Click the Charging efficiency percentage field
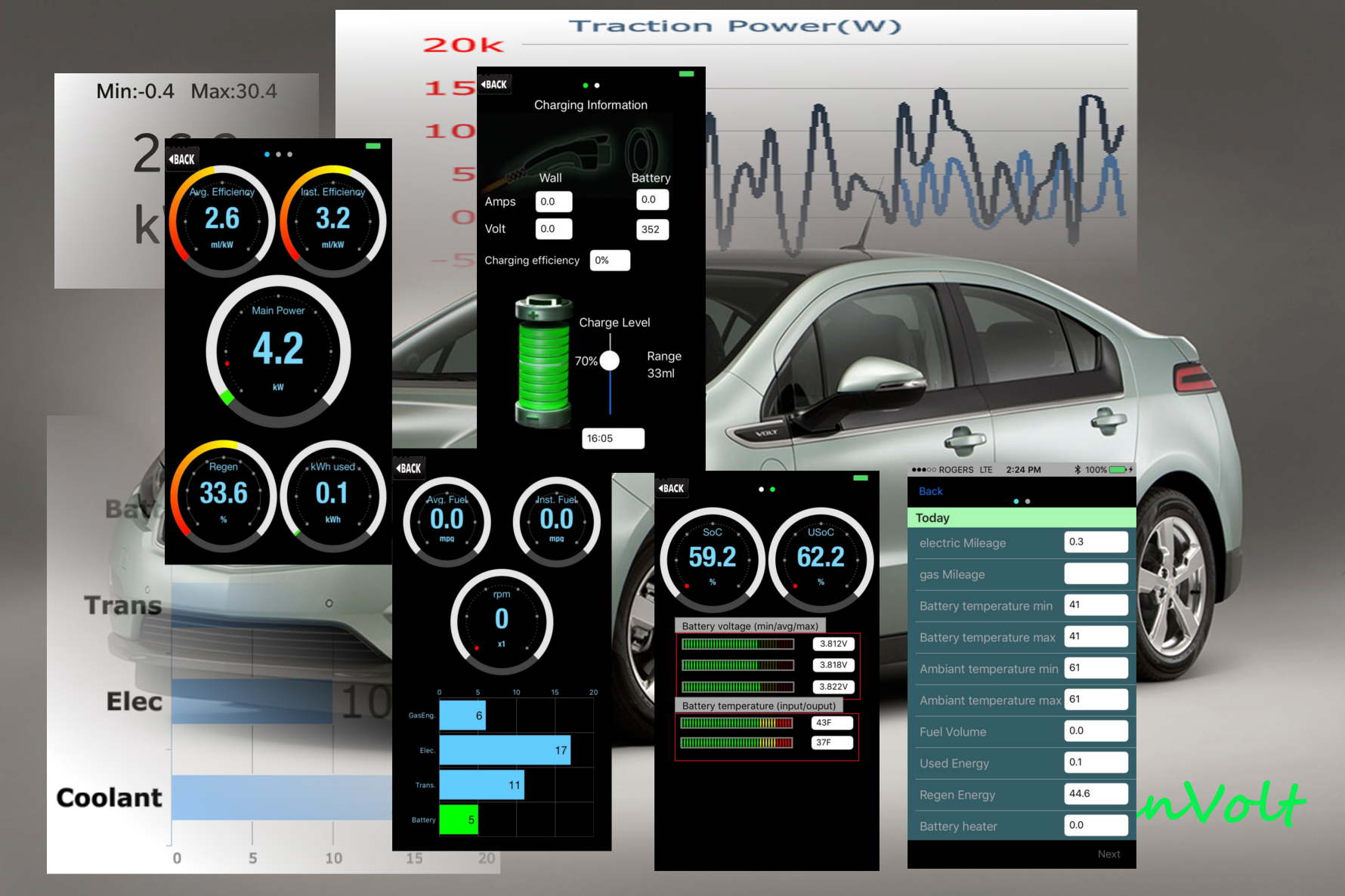This screenshot has height=896, width=1345. click(610, 260)
